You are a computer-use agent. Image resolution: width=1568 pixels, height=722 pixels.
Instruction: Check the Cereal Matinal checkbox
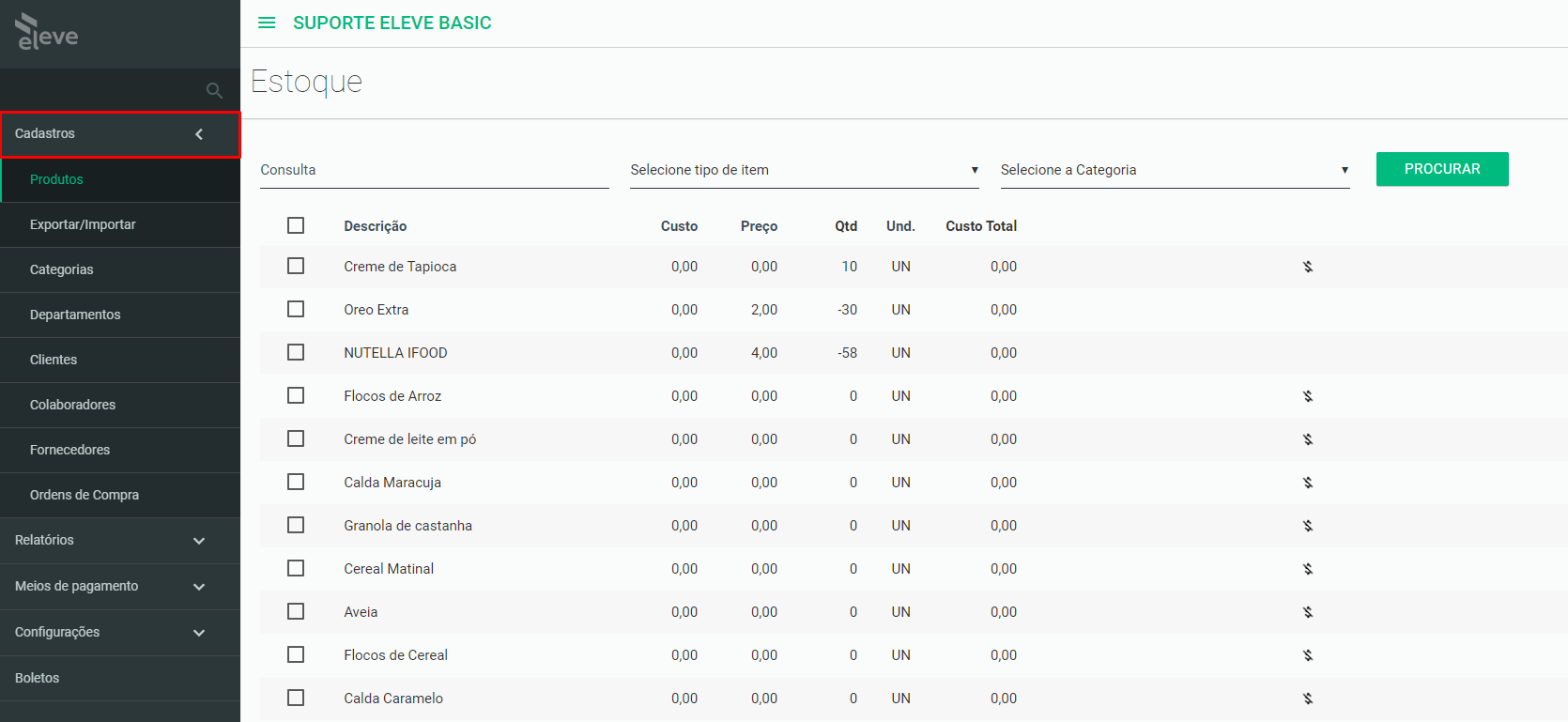(296, 568)
